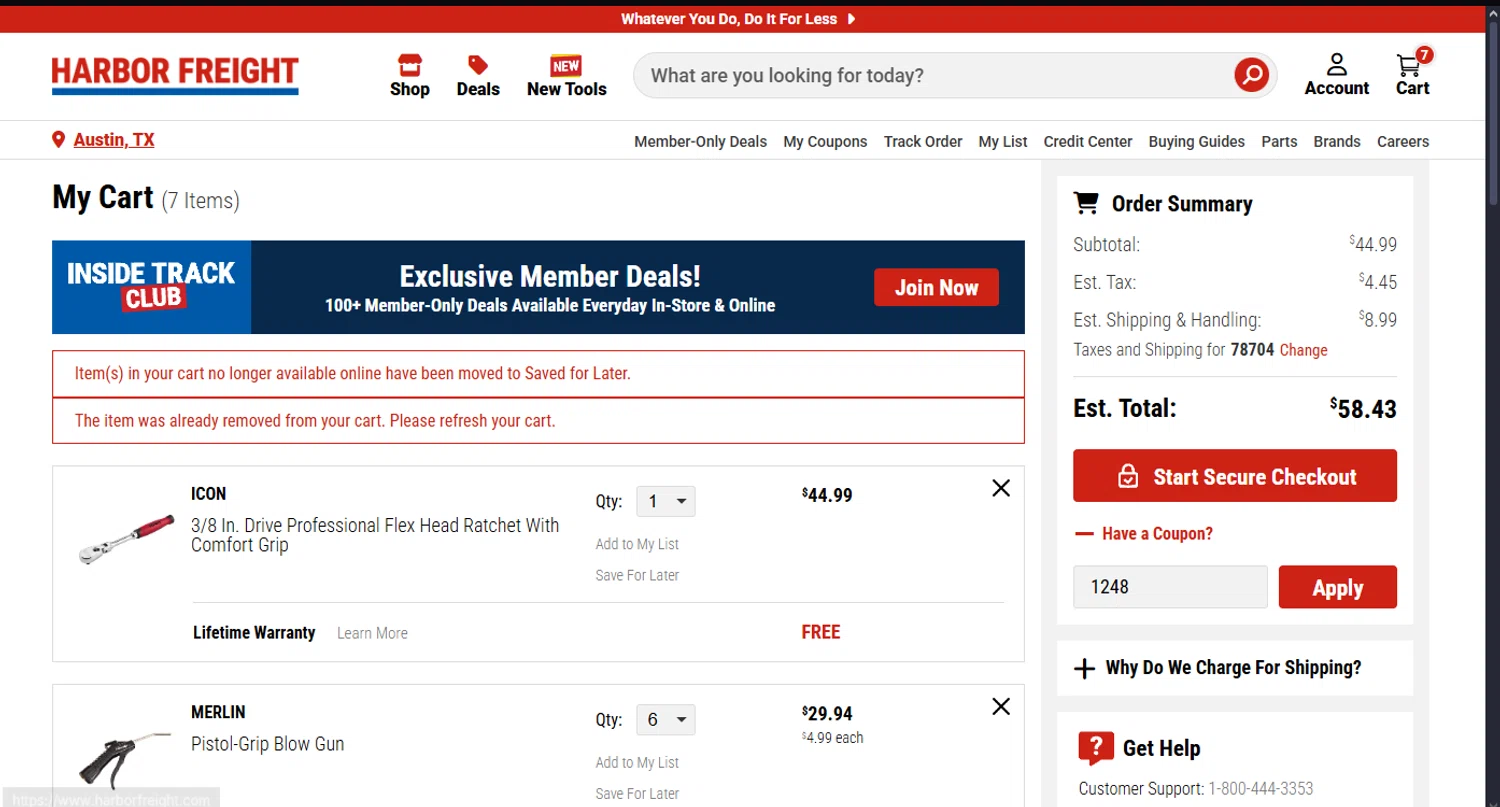The height and width of the screenshot is (807, 1500).
Task: Click Start Secure Checkout button
Action: 1235,476
